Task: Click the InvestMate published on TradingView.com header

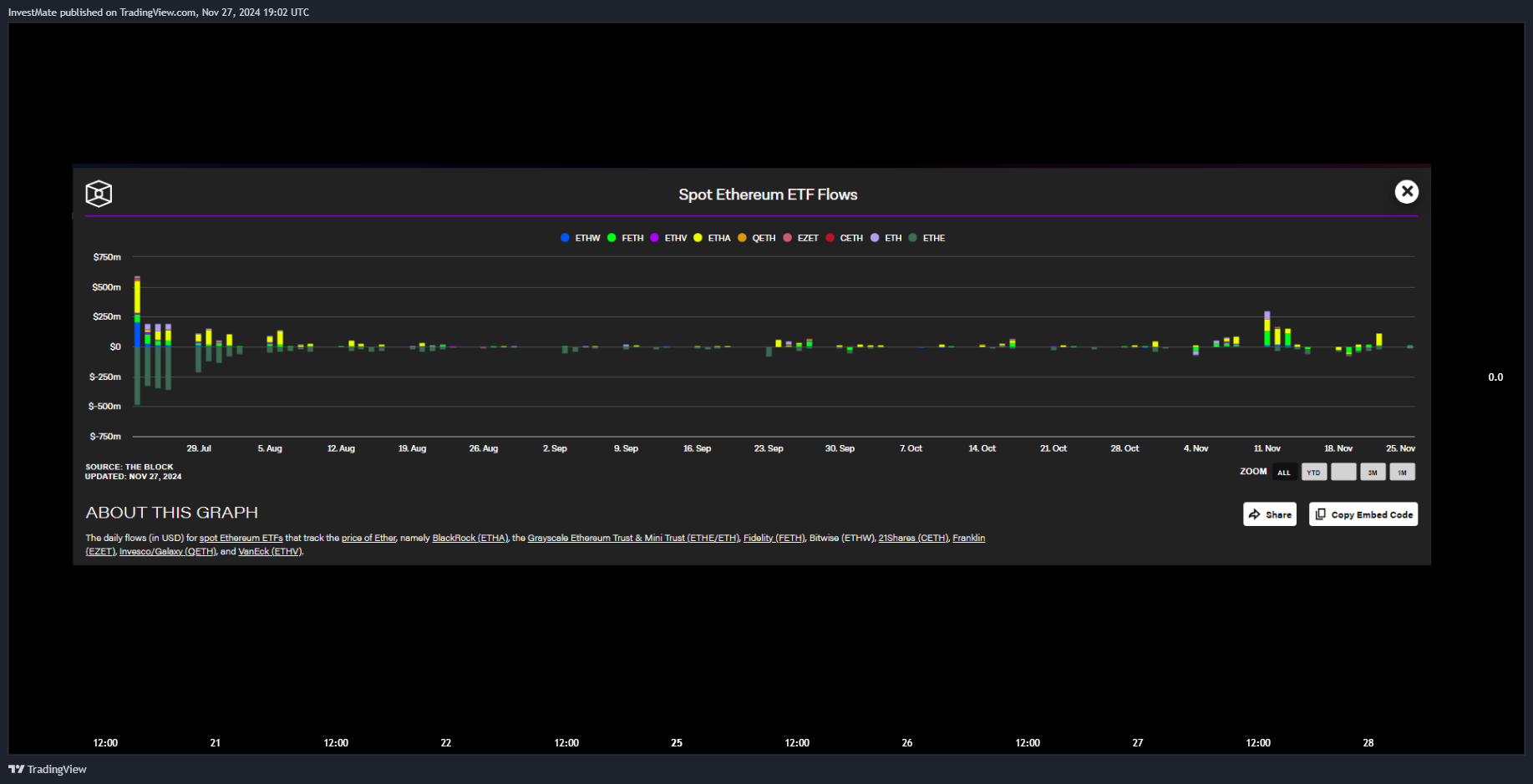Action: coord(159,13)
